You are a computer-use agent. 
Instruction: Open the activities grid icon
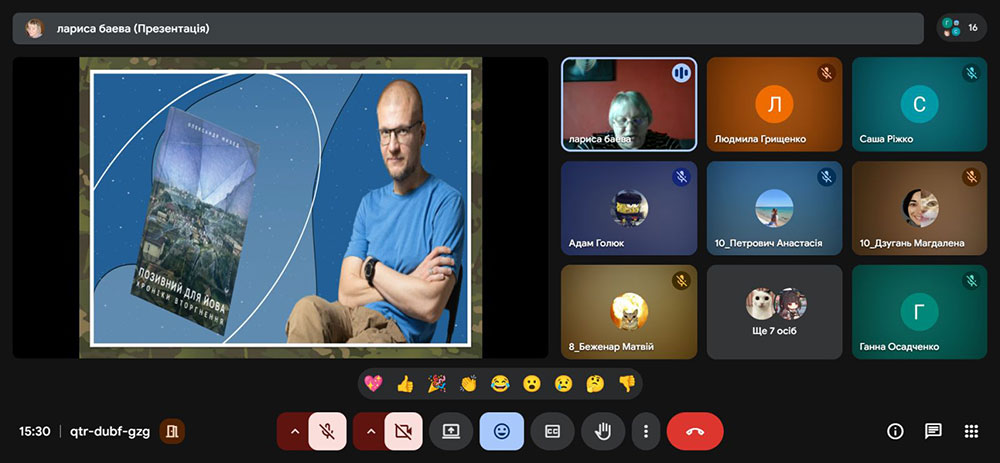[x=970, y=431]
